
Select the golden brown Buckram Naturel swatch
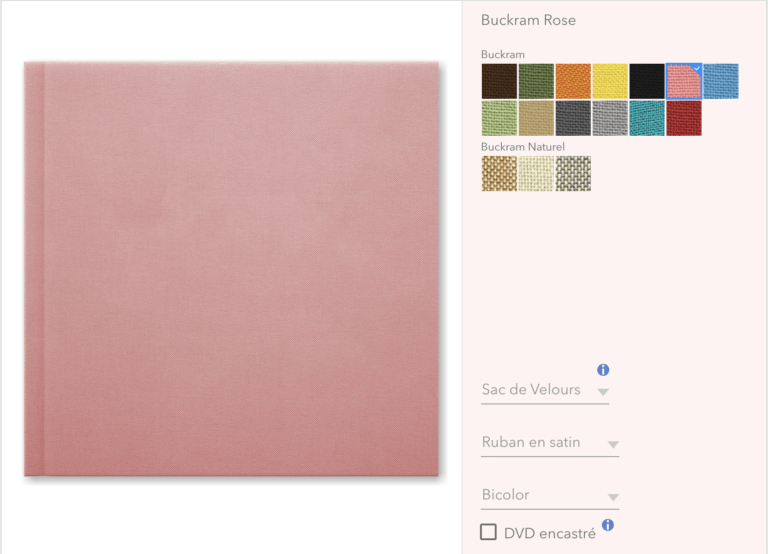pyautogui.click(x=499, y=173)
